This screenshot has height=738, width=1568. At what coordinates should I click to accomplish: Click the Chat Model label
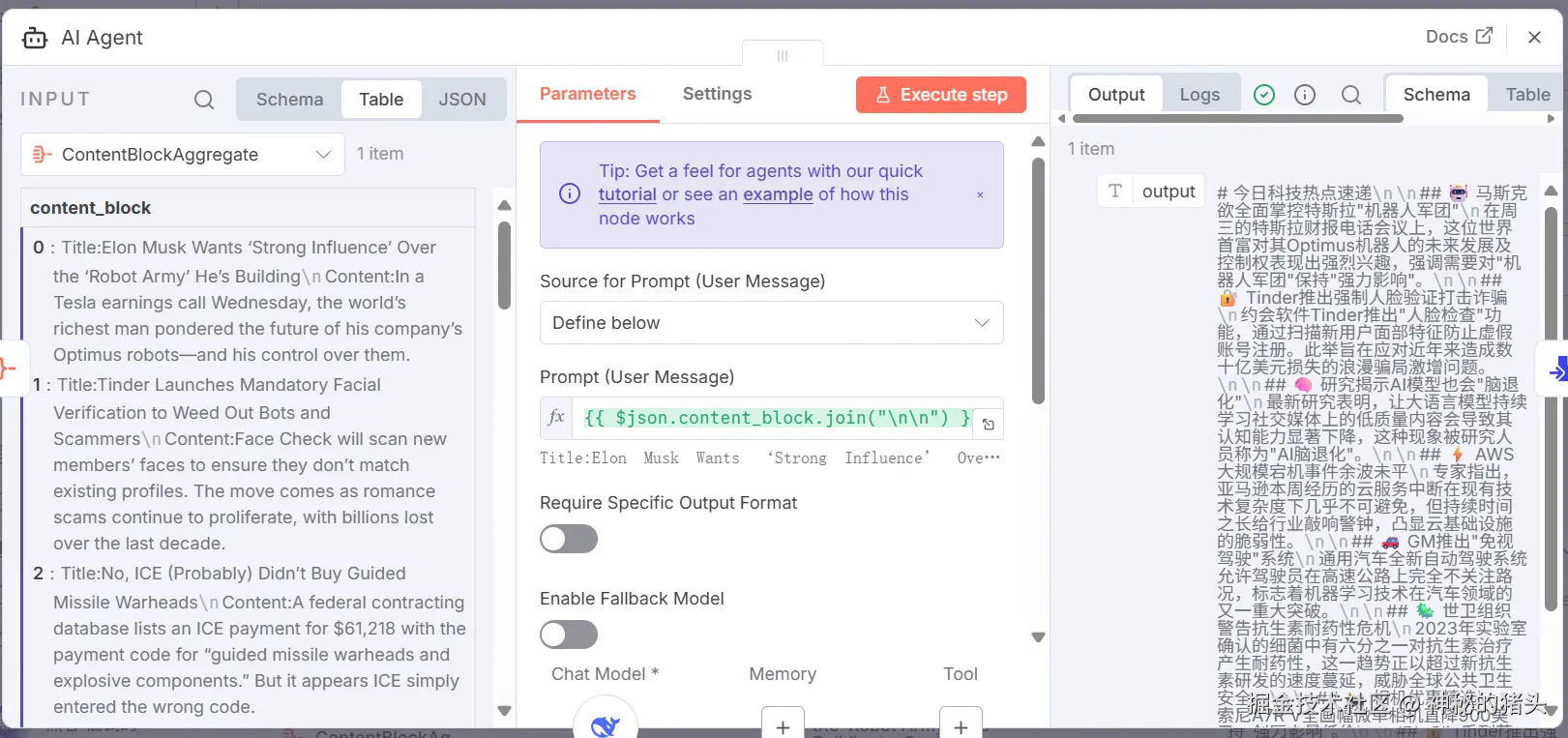(x=605, y=674)
